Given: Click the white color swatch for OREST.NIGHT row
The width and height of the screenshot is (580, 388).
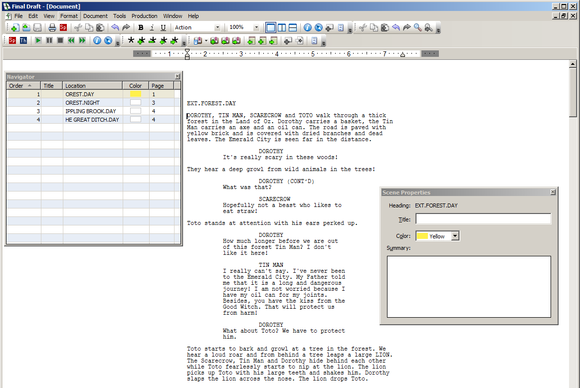Looking at the screenshot, I should tap(135, 102).
